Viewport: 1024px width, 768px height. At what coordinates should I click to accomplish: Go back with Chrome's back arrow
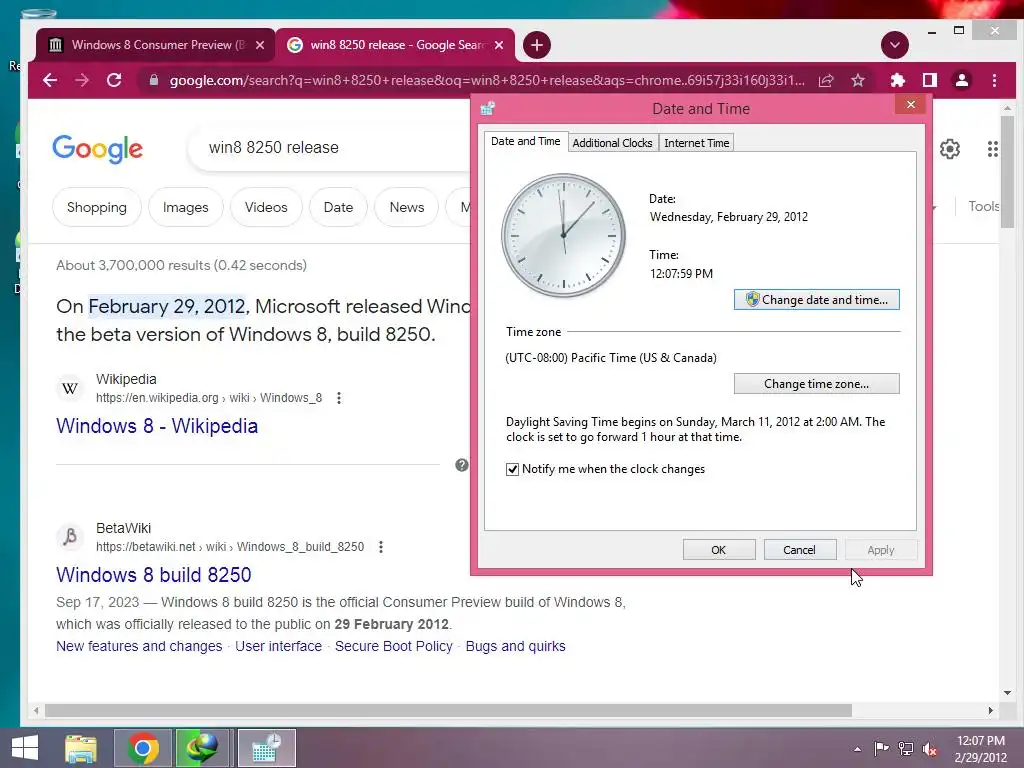50,80
